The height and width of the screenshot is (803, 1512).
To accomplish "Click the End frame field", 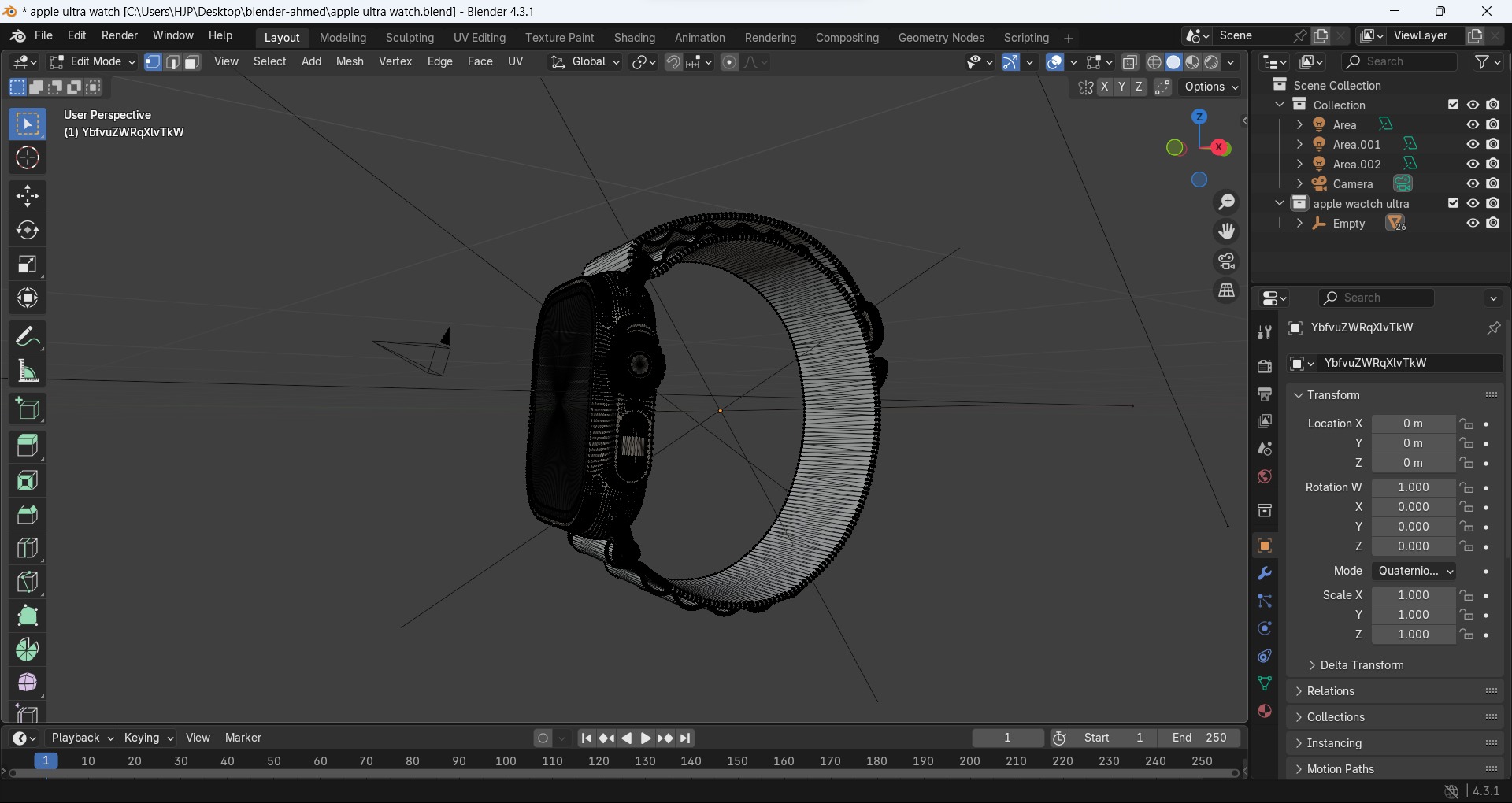I will (x=1199, y=738).
